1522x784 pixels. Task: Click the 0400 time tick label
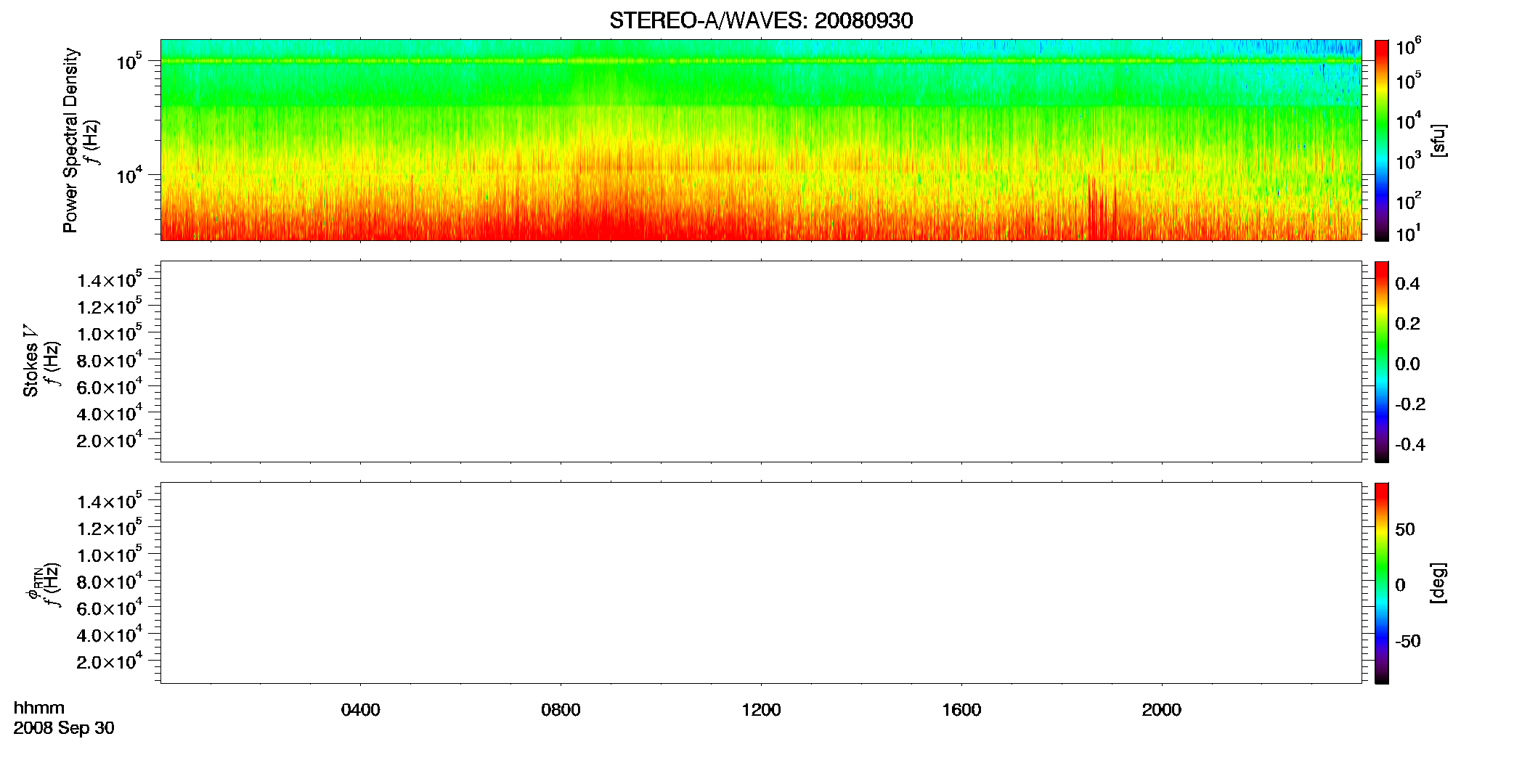pyautogui.click(x=361, y=710)
